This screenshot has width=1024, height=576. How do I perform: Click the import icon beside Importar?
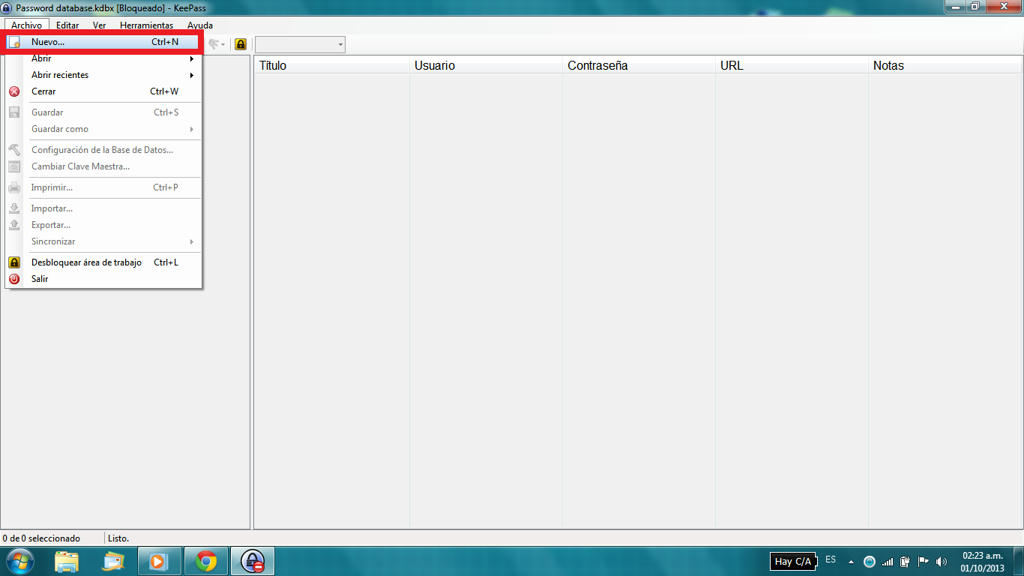14,208
